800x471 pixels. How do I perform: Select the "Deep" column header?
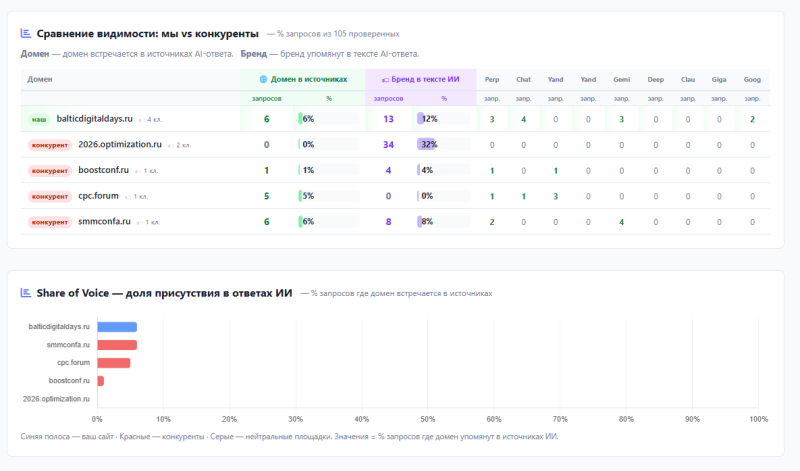(656, 80)
